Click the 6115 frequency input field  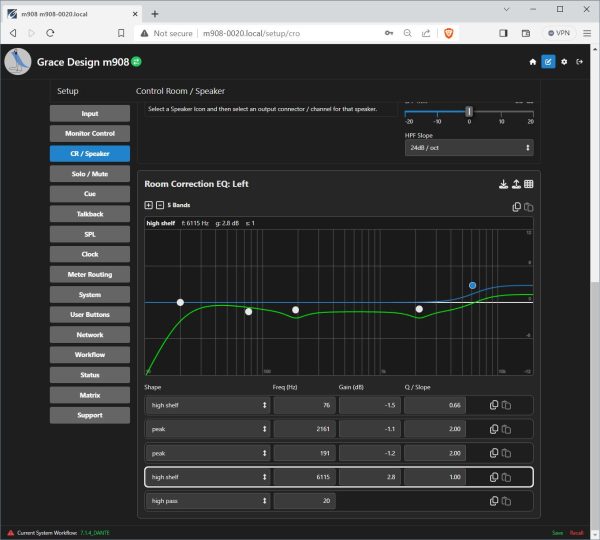point(304,476)
